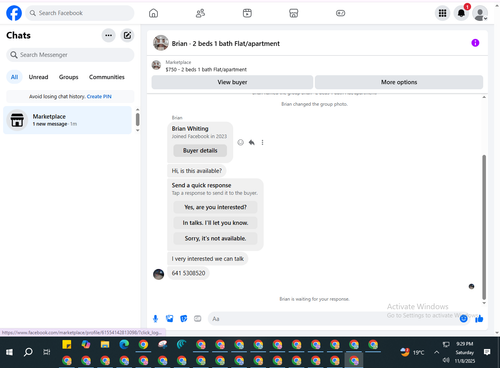Open Chats options three-dot menu
This screenshot has width=500, height=368.
point(108,35)
